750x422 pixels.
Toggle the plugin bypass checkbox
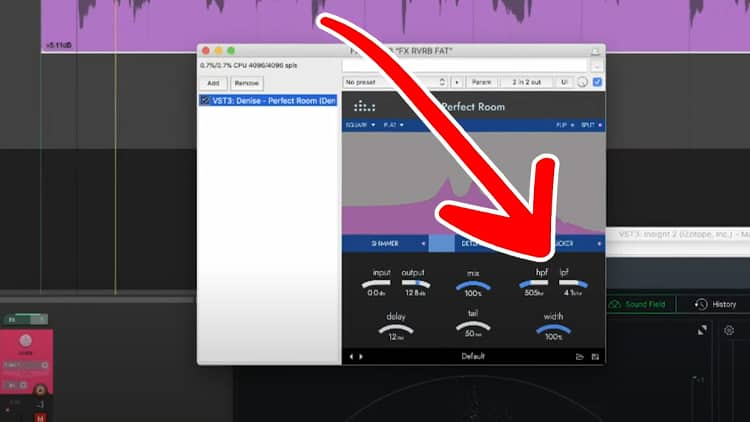(597, 82)
